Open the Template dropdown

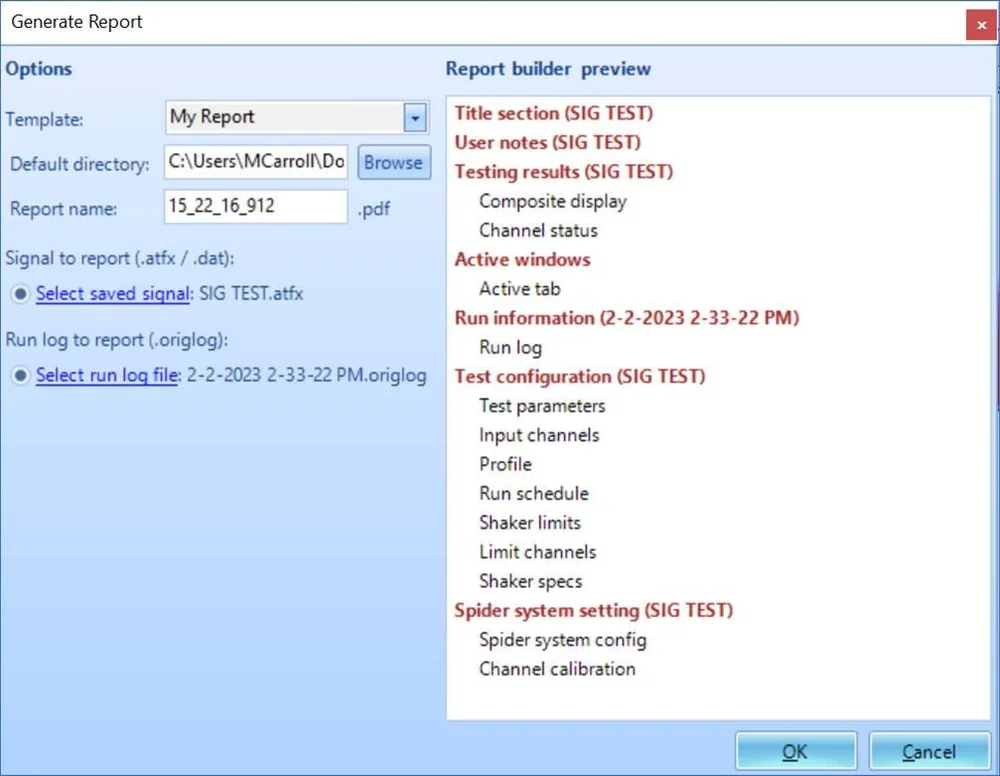pyautogui.click(x=414, y=117)
